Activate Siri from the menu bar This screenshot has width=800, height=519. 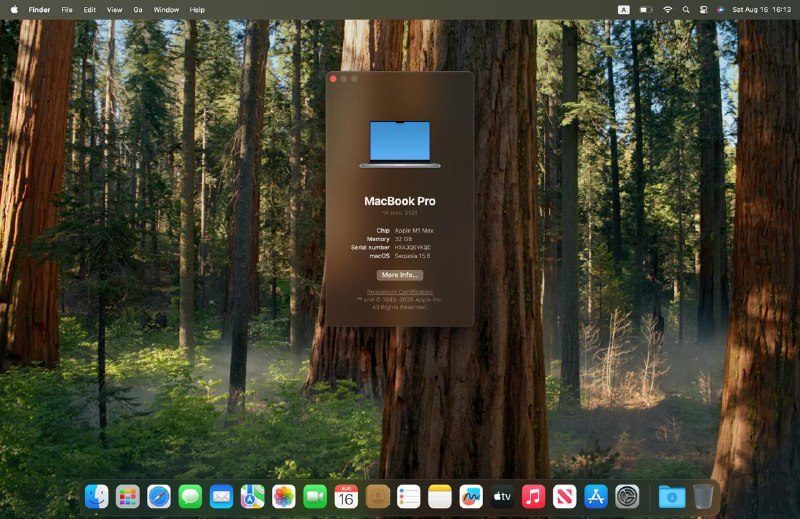tap(720, 9)
